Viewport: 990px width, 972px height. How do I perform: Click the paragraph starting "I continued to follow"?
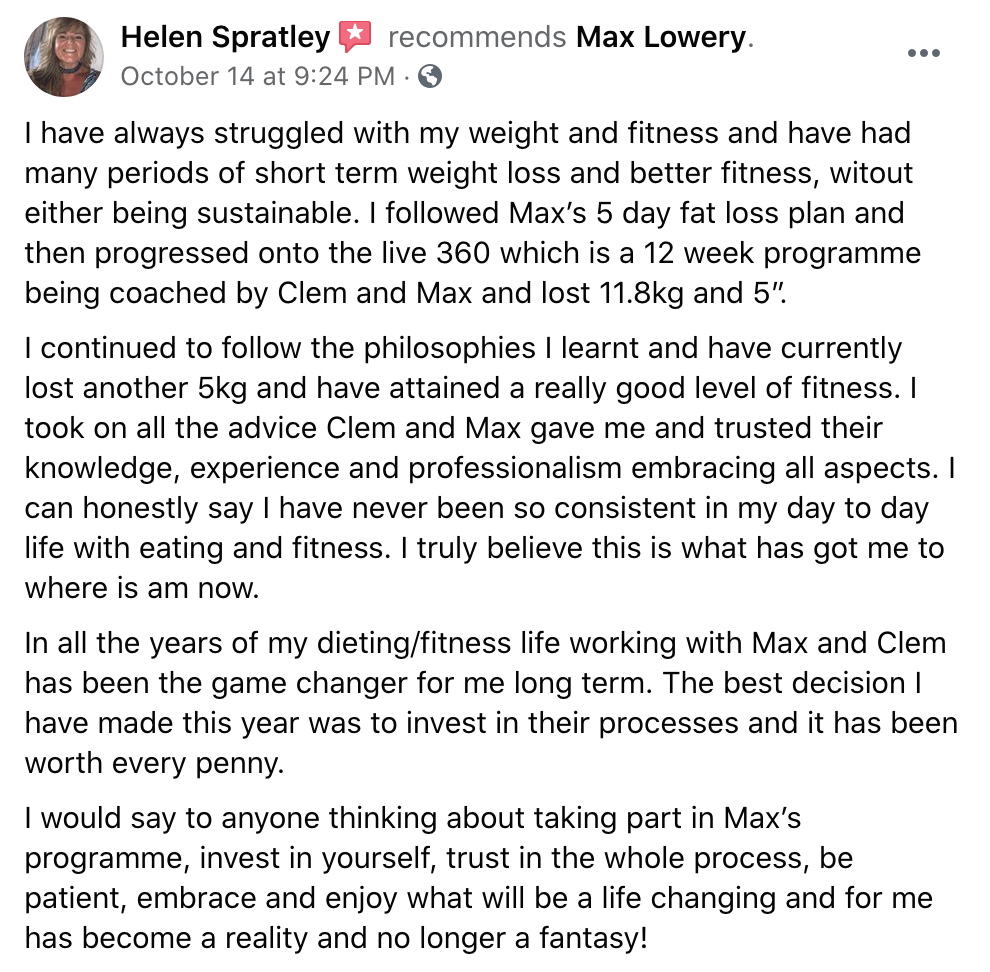(490, 469)
